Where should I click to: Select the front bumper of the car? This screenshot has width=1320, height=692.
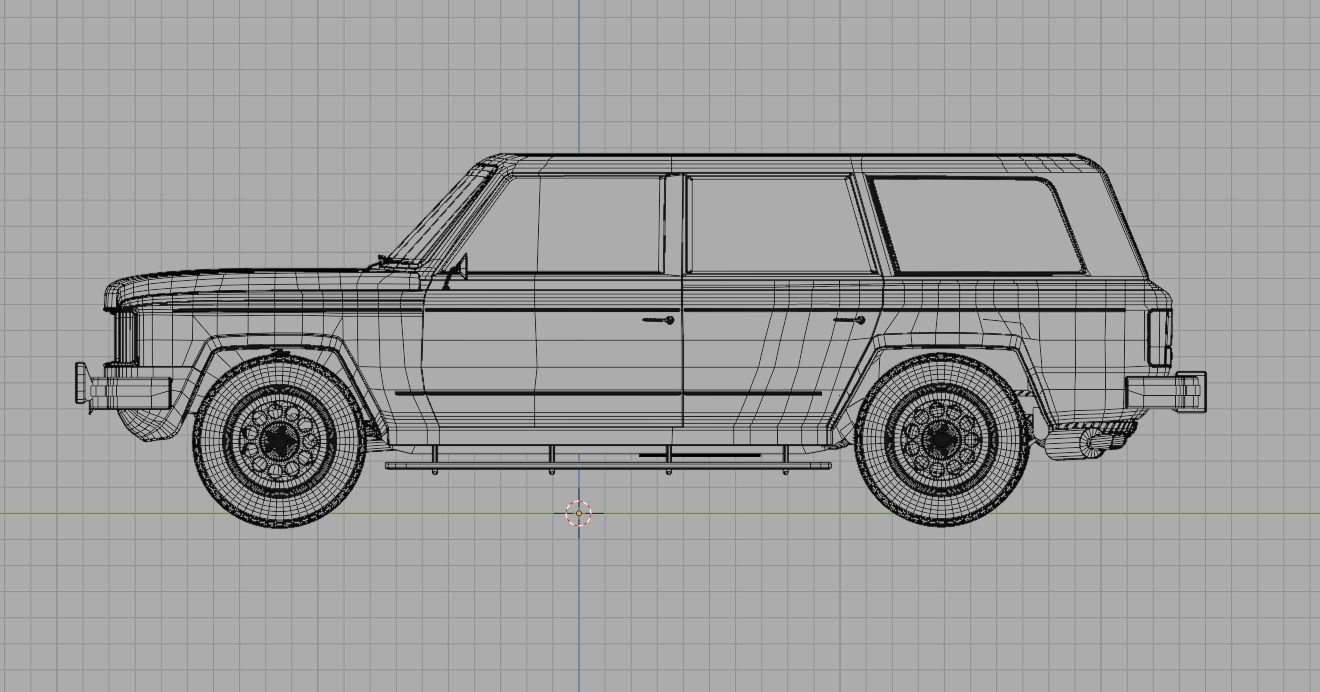coord(122,388)
